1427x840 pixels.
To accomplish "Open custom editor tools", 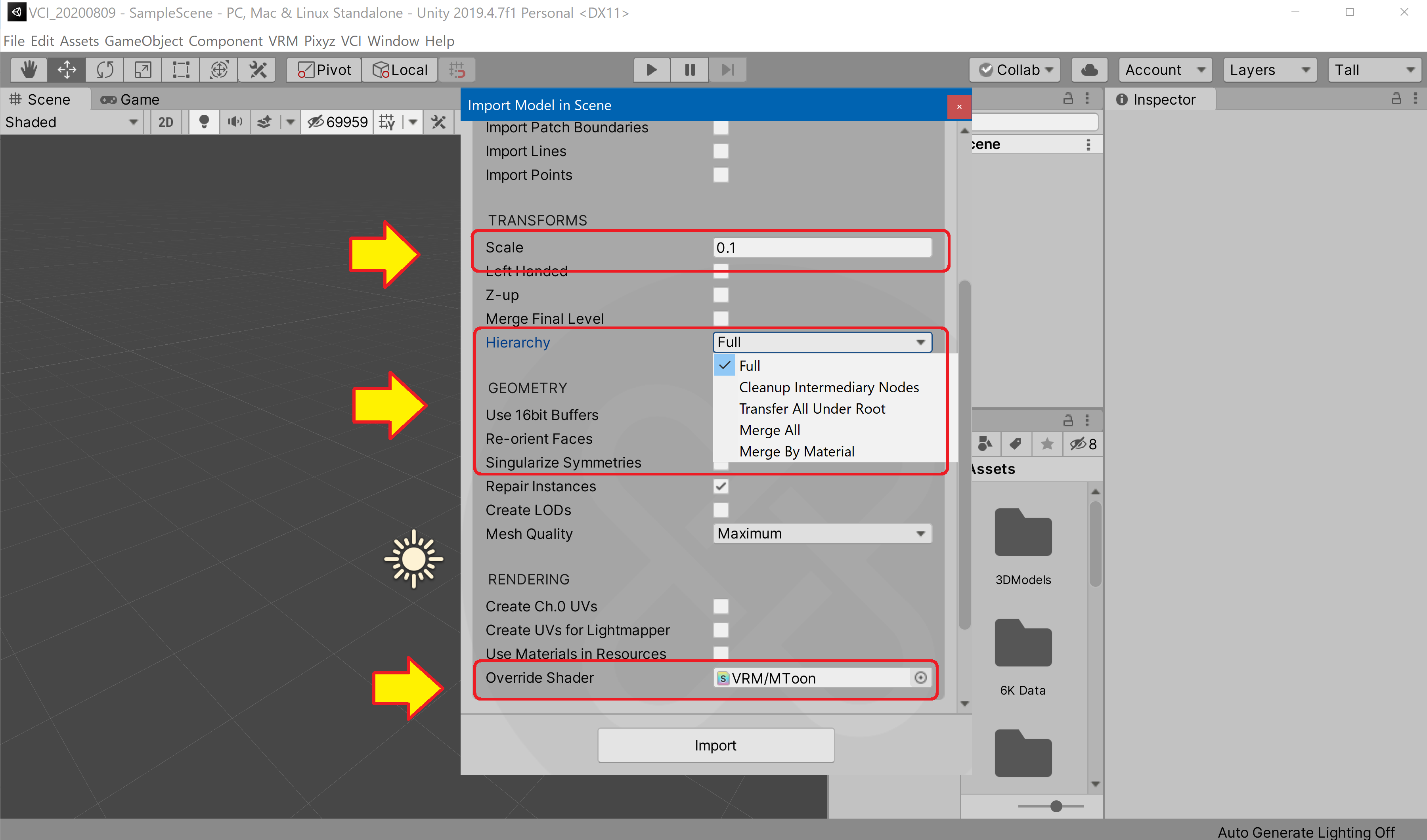I will (257, 70).
